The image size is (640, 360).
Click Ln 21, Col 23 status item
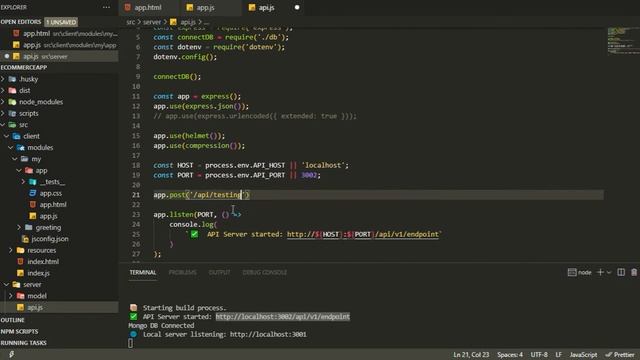[471, 355]
